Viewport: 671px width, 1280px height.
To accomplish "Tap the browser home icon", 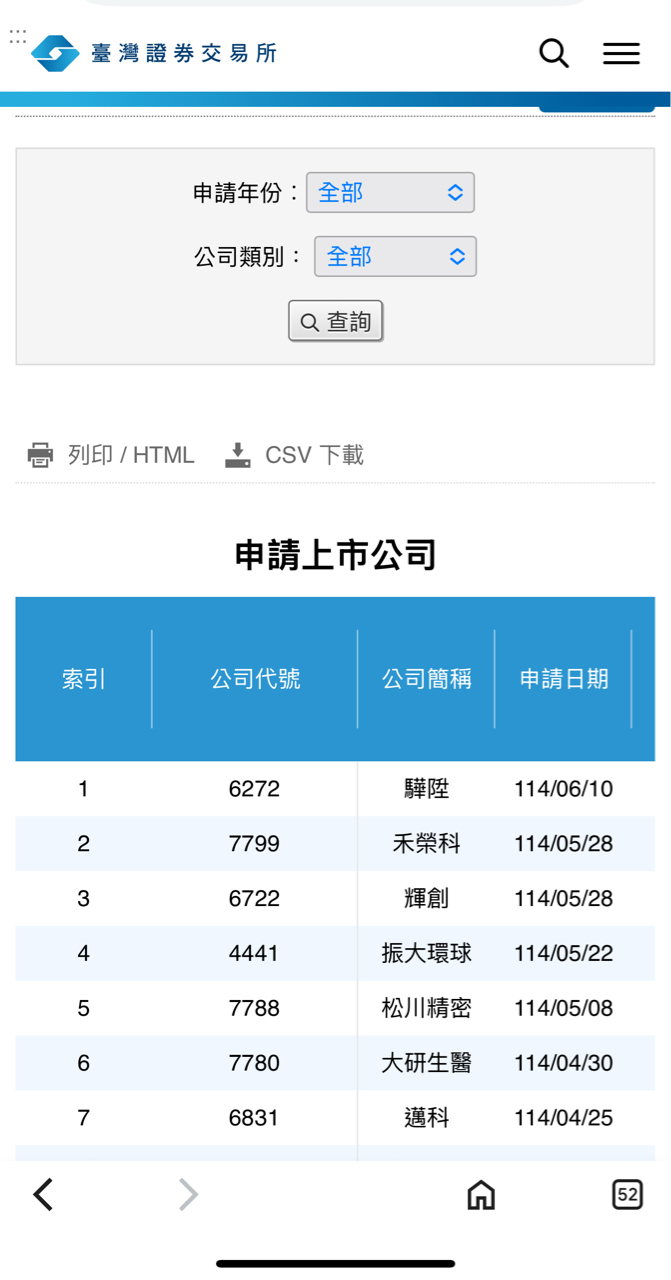I will click(481, 1194).
